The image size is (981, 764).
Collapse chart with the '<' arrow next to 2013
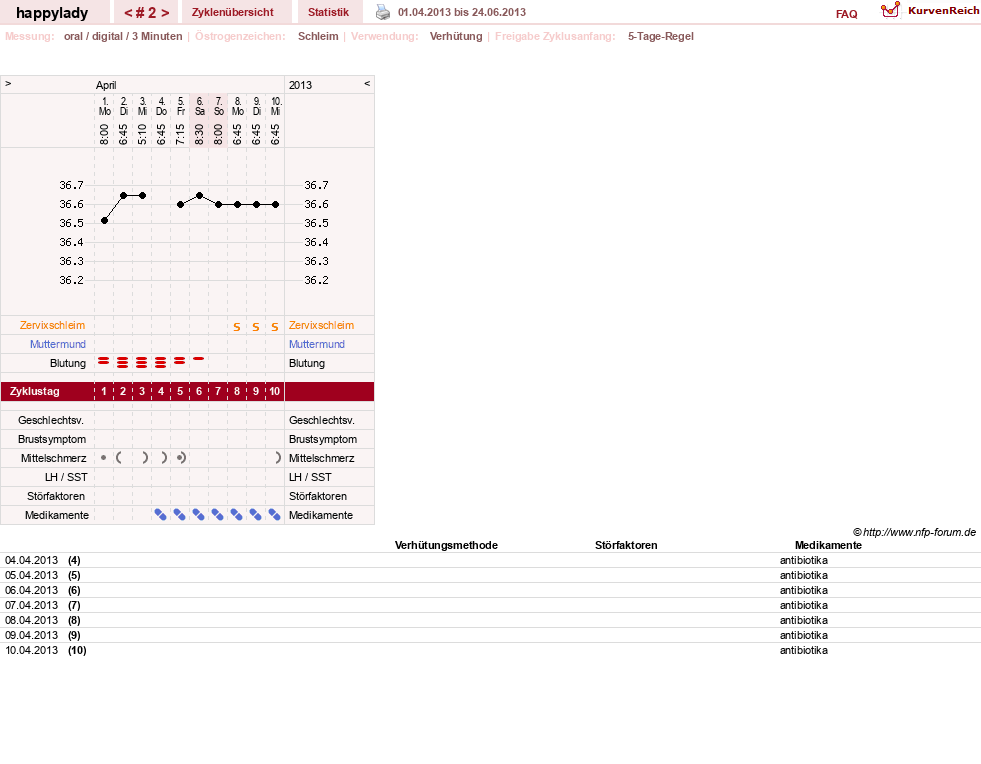pyautogui.click(x=367, y=83)
